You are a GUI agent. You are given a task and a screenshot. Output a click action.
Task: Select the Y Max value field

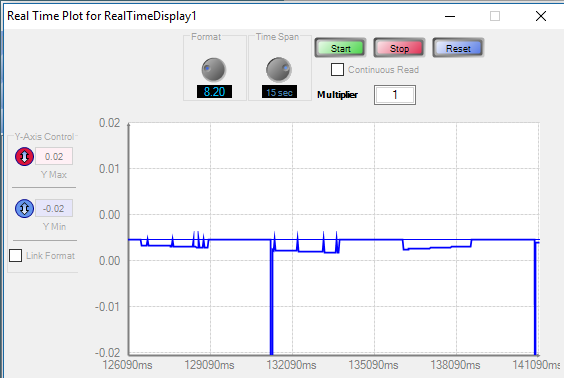(x=54, y=156)
